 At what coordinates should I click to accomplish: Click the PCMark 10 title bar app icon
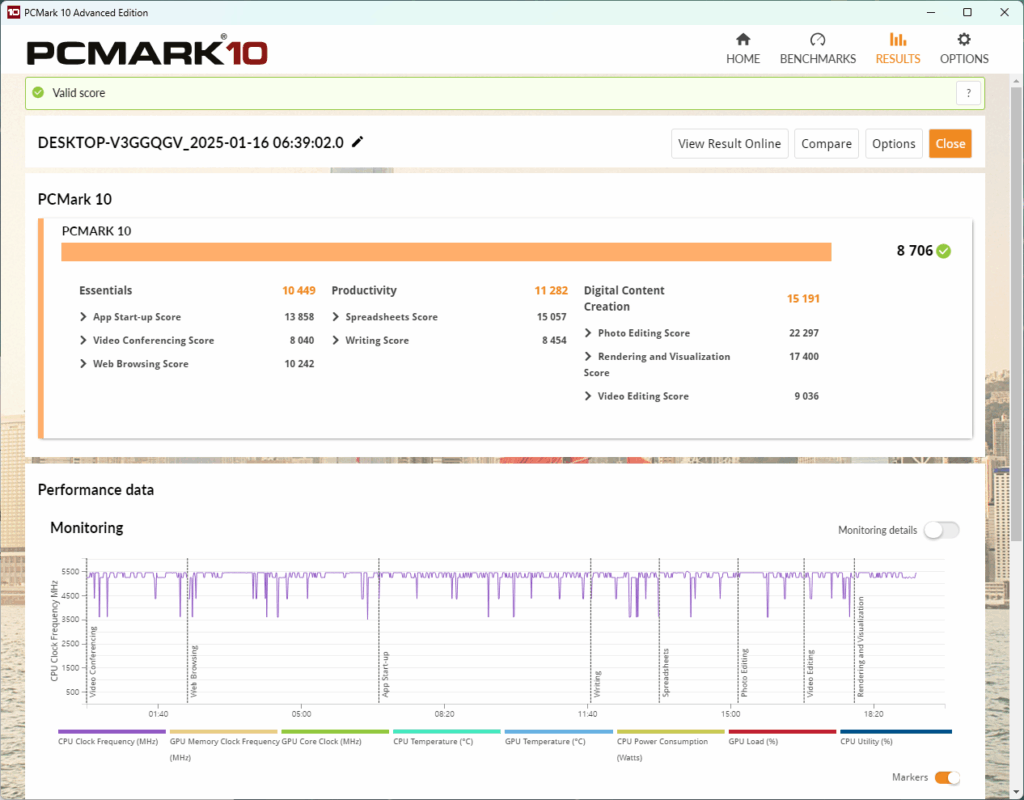point(13,12)
